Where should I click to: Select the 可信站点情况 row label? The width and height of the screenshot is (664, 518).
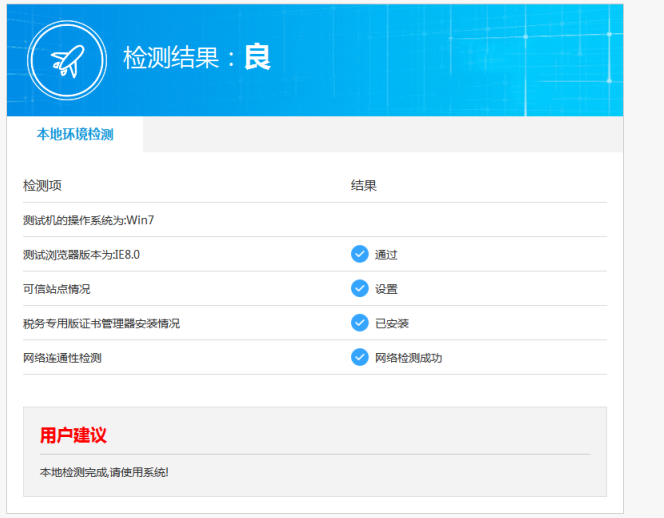coord(57,289)
